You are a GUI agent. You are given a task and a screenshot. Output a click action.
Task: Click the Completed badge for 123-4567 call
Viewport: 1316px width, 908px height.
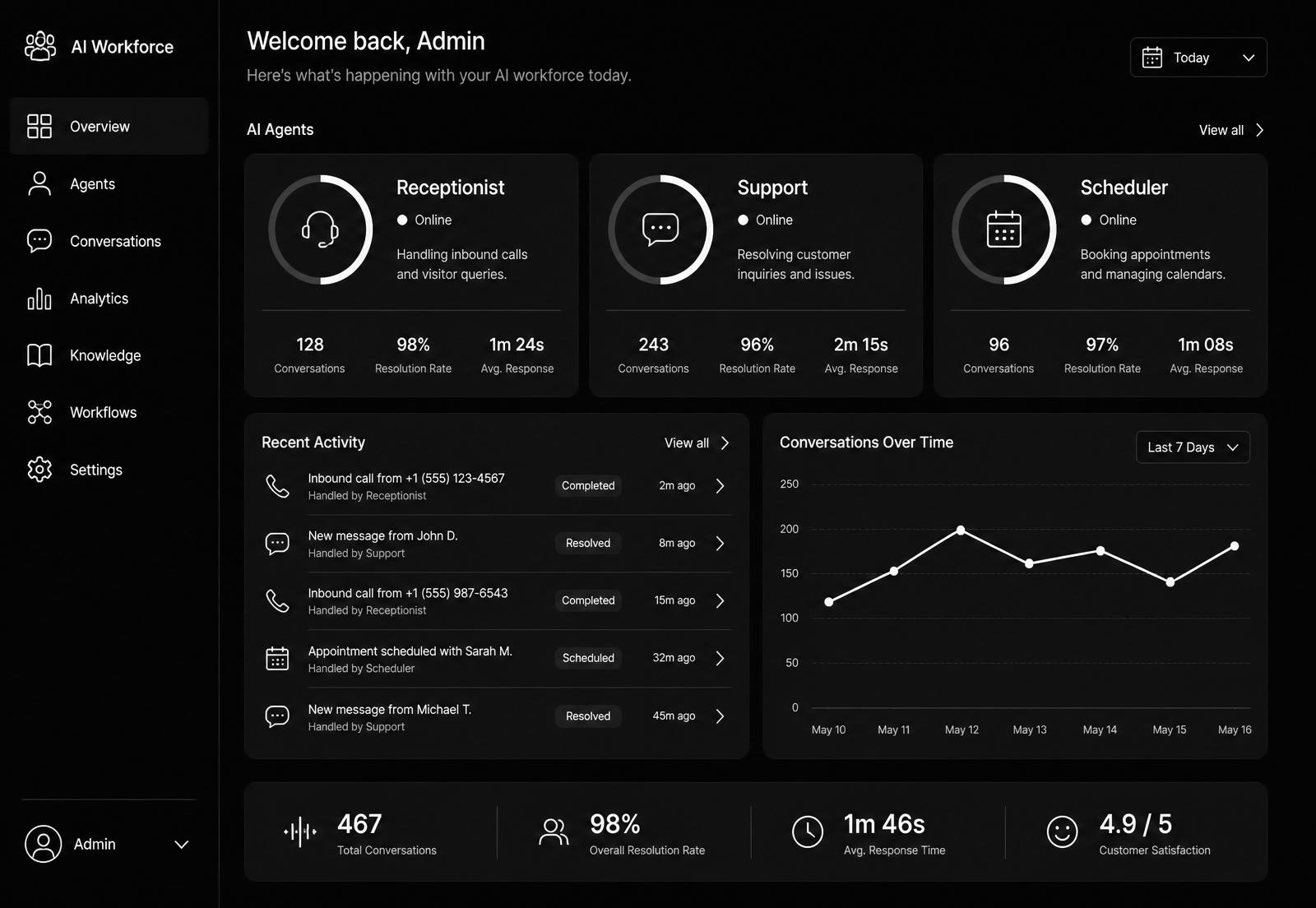click(588, 486)
